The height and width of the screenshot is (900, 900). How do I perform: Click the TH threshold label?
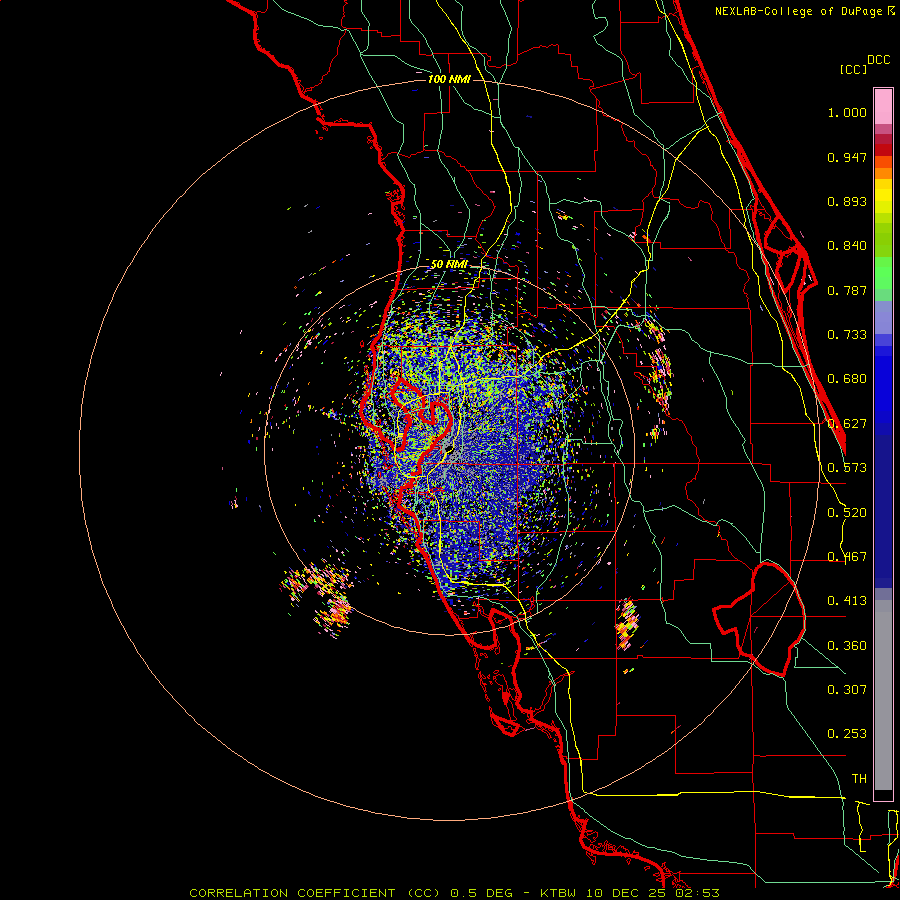point(859,779)
